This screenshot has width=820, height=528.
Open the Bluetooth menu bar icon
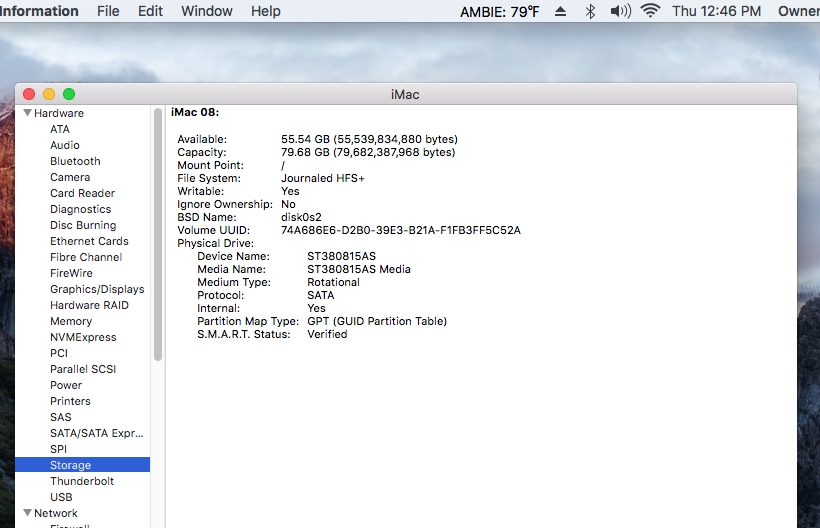pyautogui.click(x=590, y=11)
